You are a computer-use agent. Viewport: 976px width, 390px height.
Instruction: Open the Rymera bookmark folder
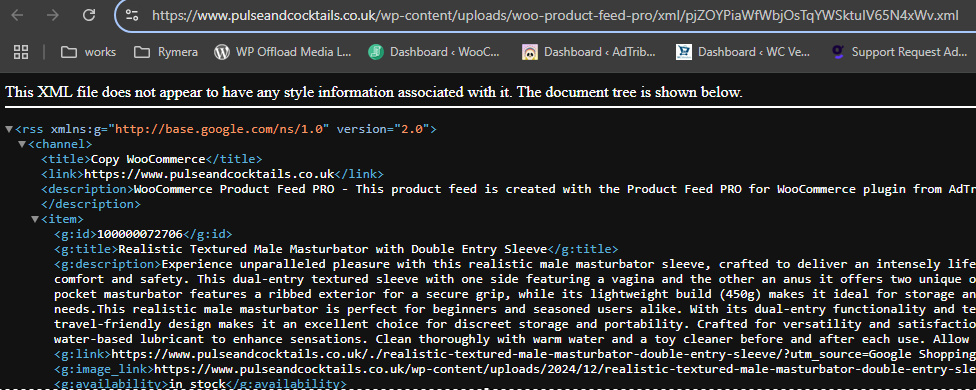click(x=166, y=52)
